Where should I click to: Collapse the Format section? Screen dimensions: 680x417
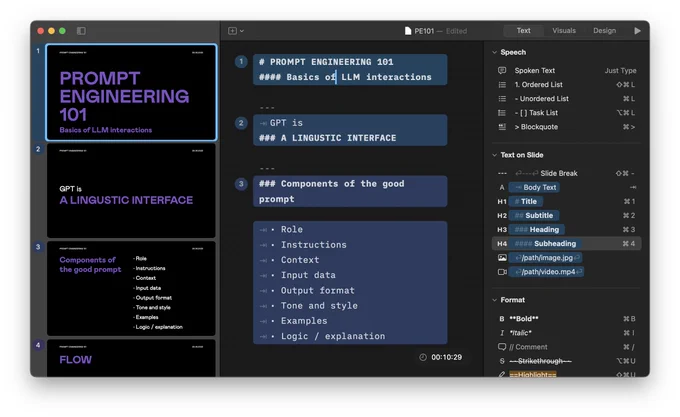click(x=494, y=300)
